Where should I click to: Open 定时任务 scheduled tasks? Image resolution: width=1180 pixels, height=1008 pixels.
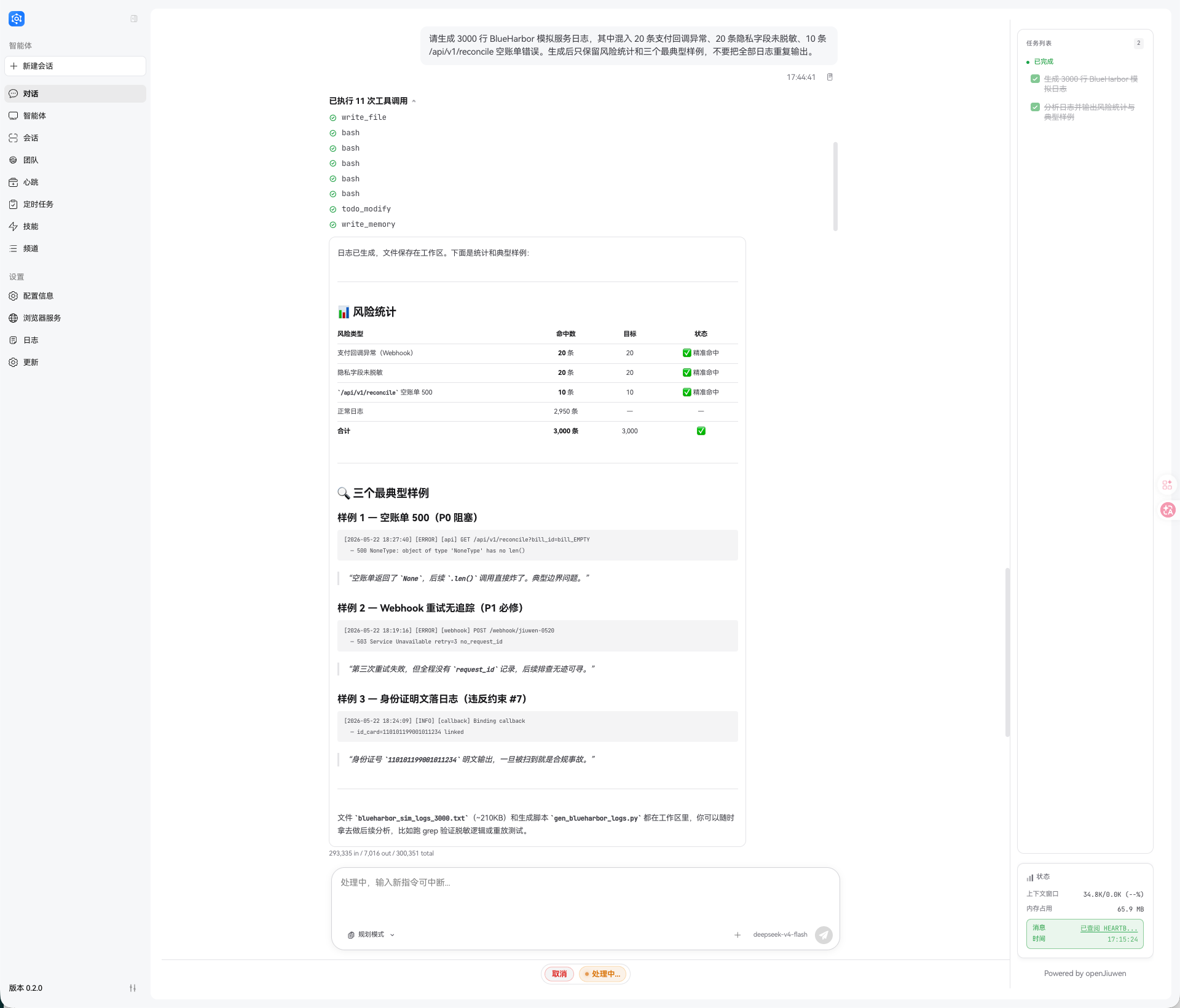pyautogui.click(x=75, y=204)
